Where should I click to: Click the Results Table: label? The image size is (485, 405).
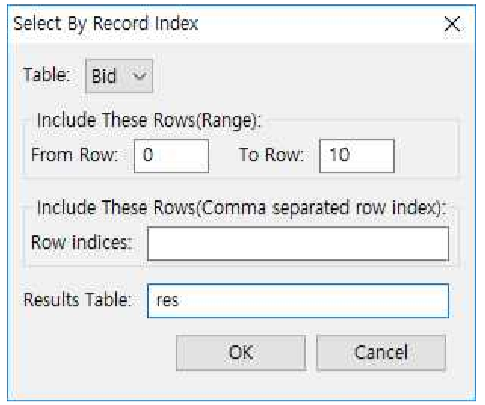77,299
